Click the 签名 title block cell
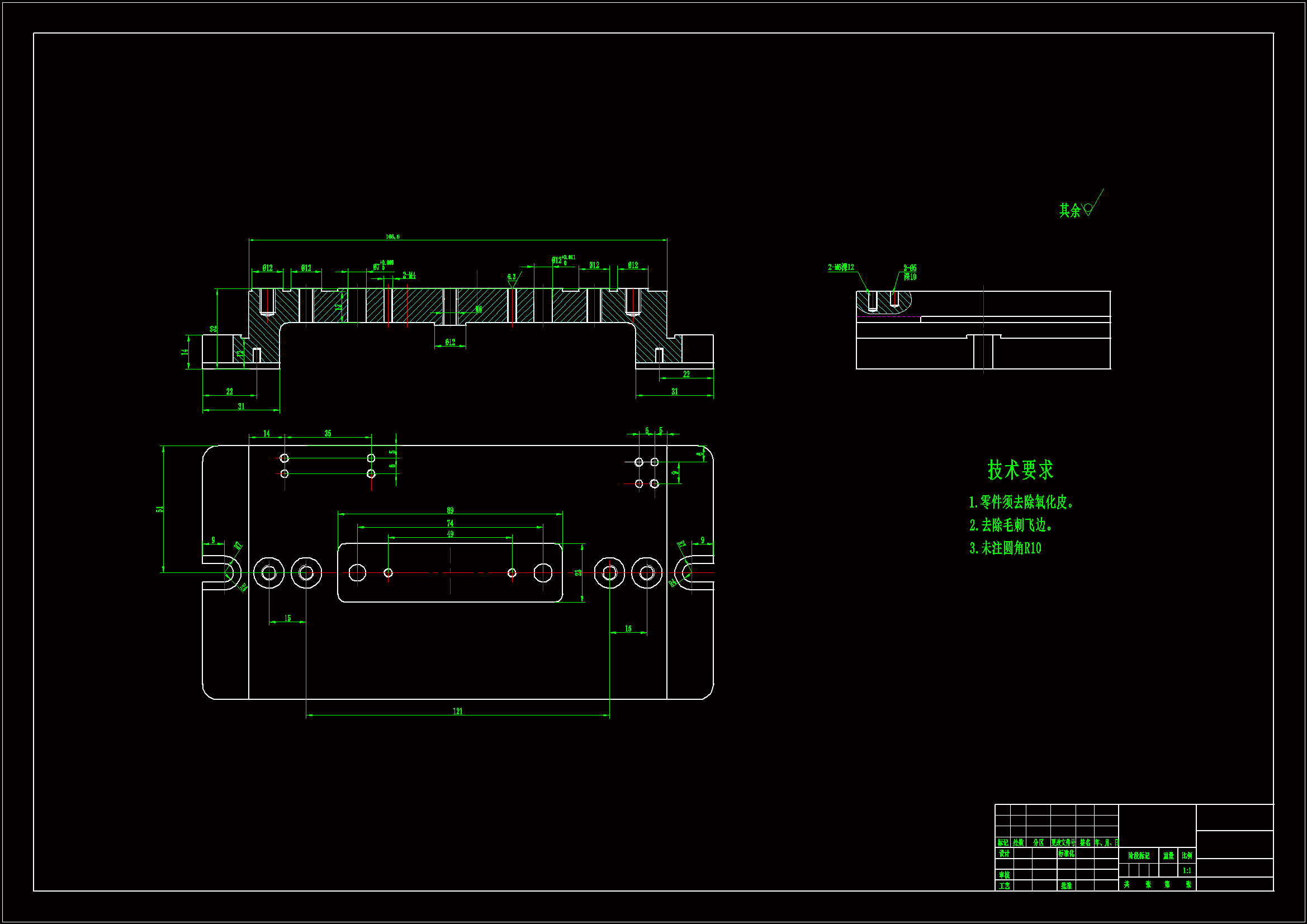1307x924 pixels. (x=1085, y=842)
